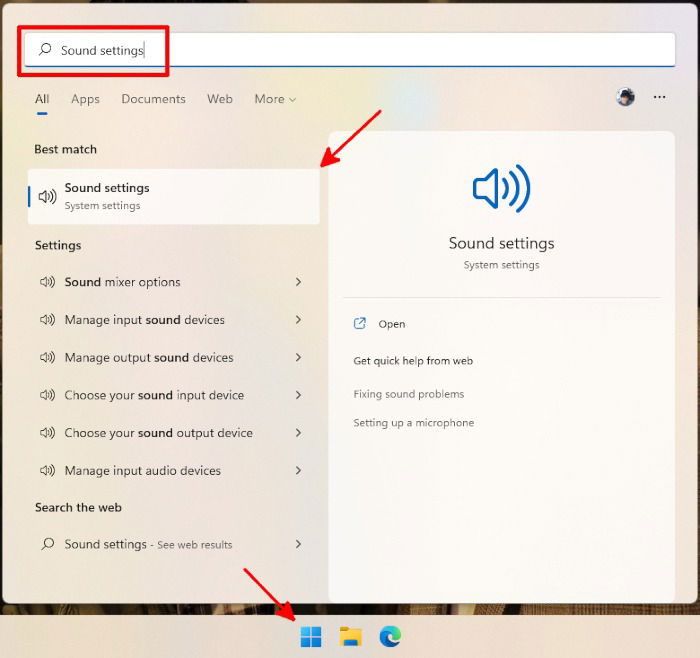Switch to the Apps search tab
Screen dimensions: 700x658
(x=85, y=99)
